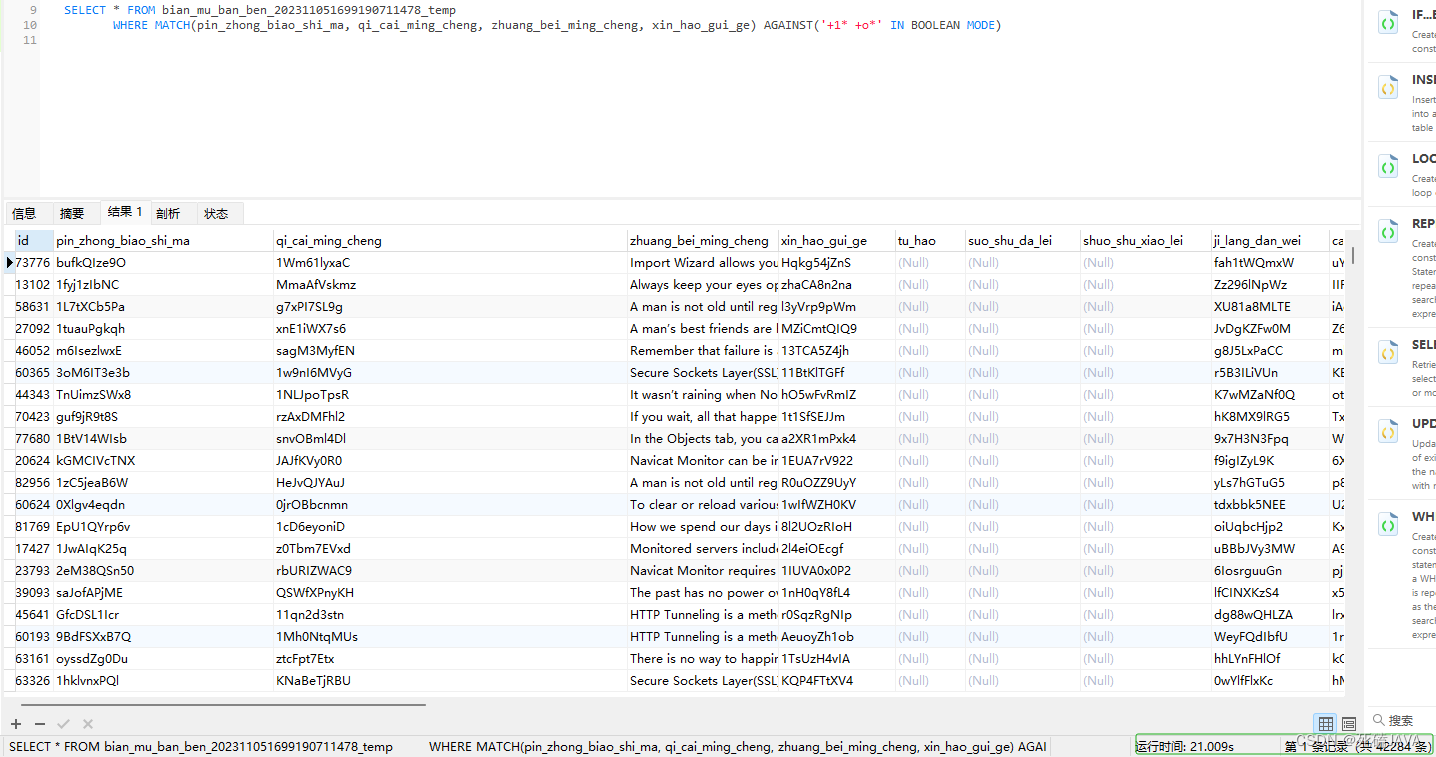
Task: Click cell 1L7tXCb5Pa
Action: click(x=163, y=306)
